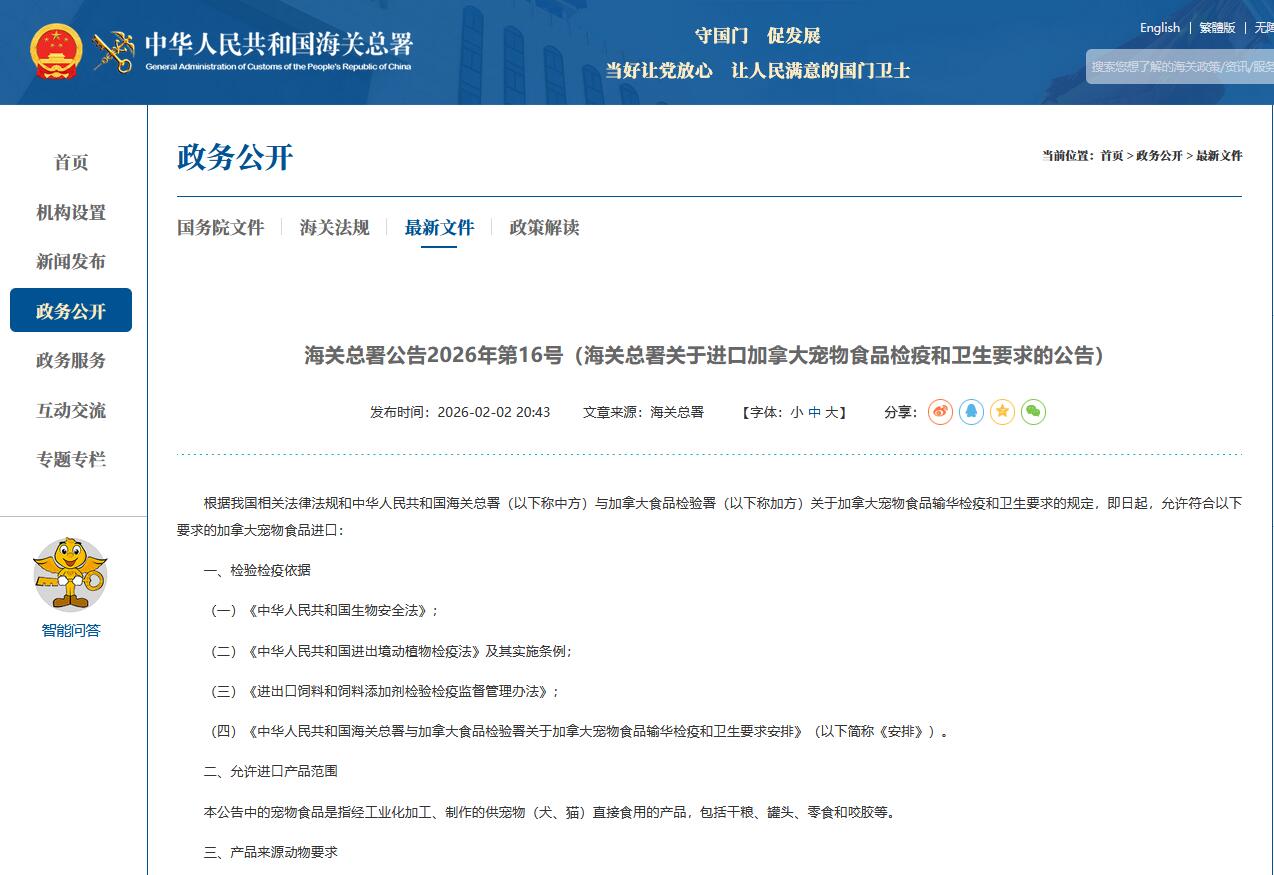Switch to 国务院文件 tab
This screenshot has height=875, width=1274.
click(220, 227)
